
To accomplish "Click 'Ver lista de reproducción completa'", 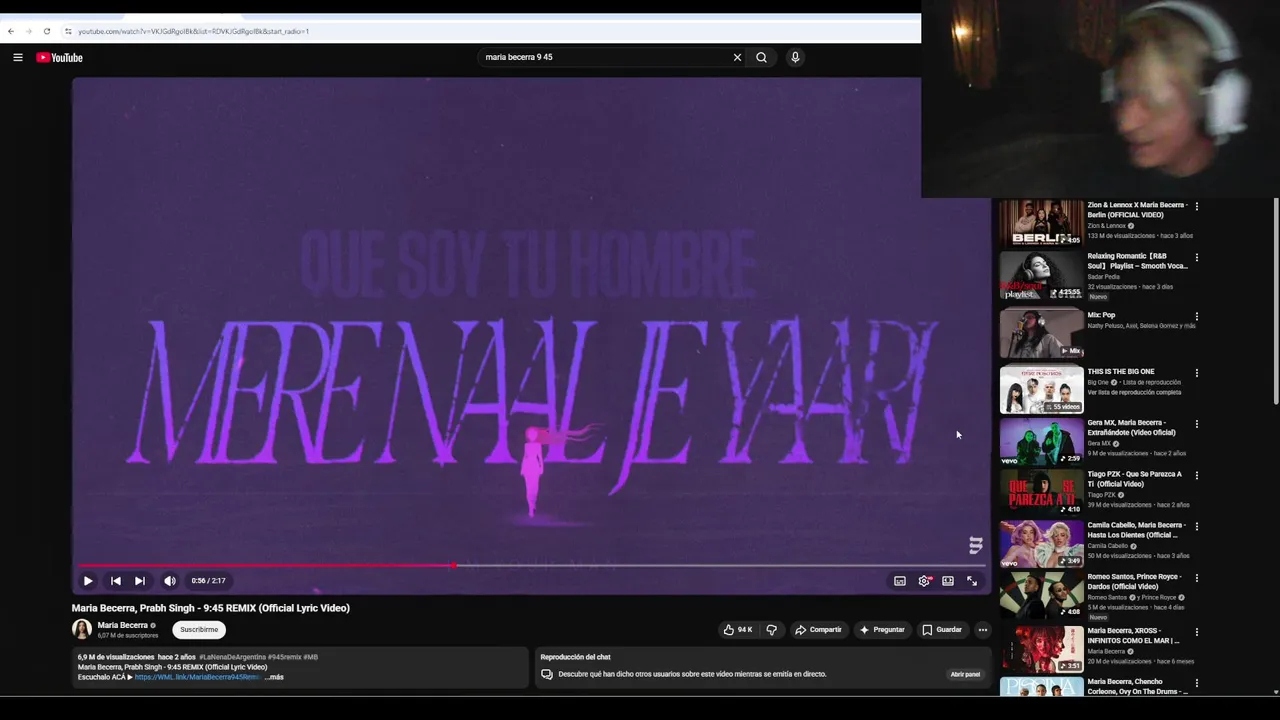I will [x=1134, y=392].
